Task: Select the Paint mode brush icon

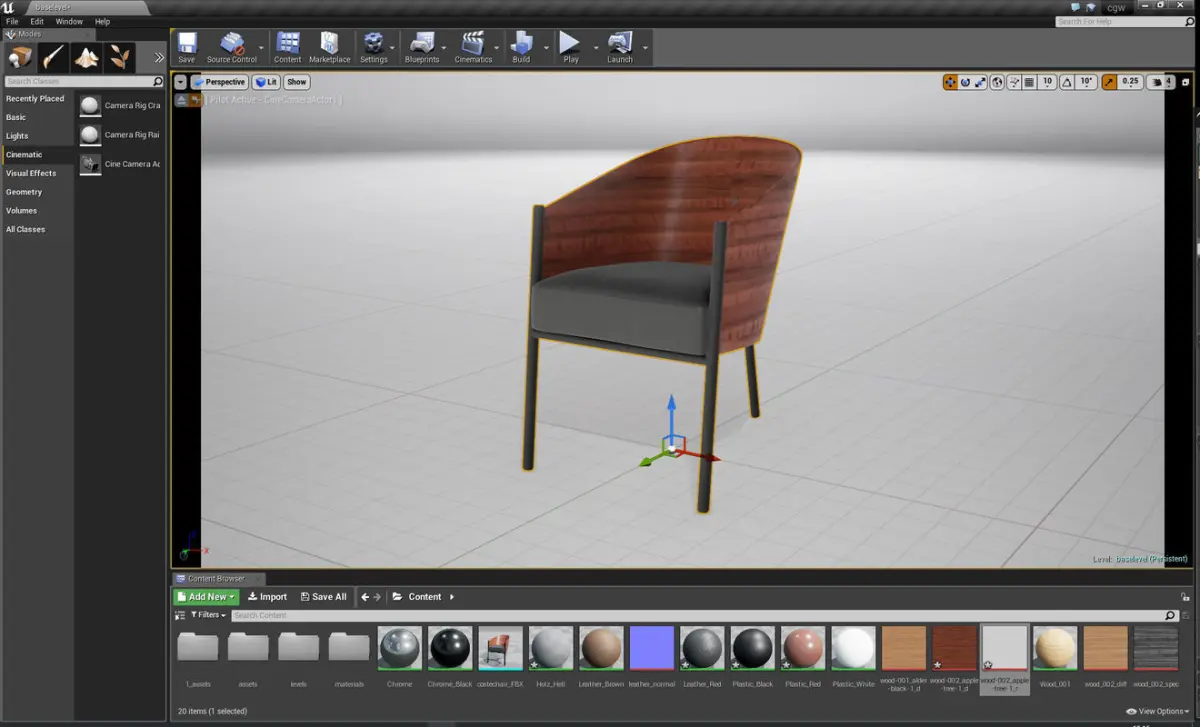Action: tap(54, 57)
